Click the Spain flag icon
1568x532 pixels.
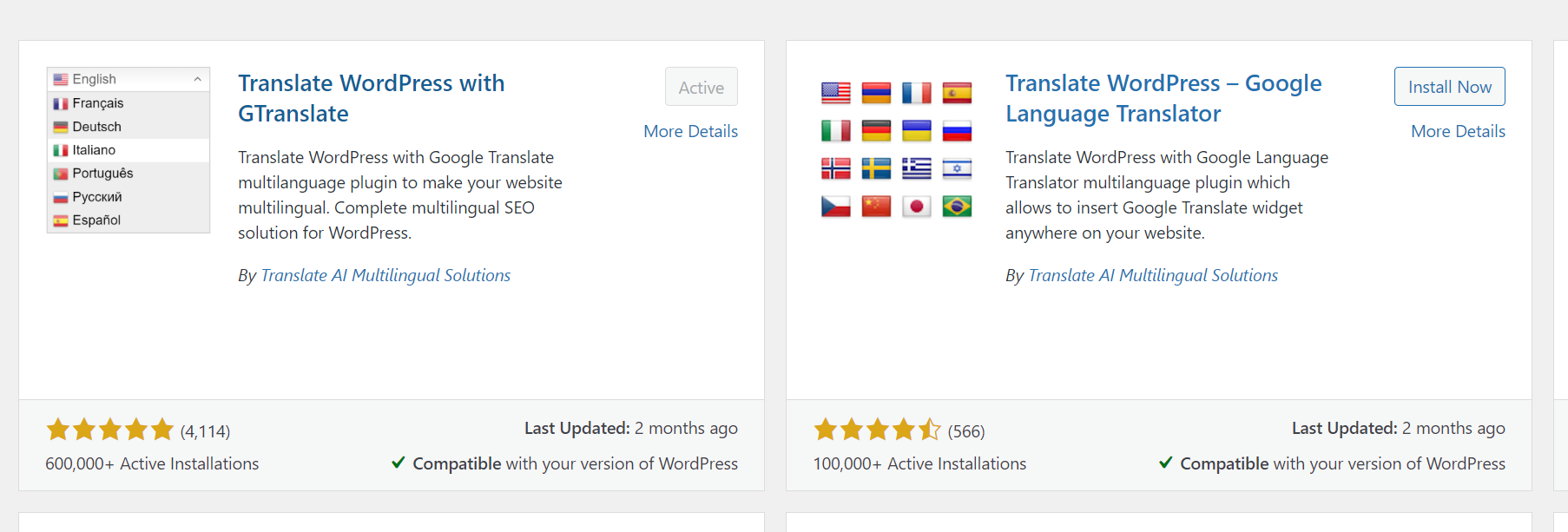coord(957,93)
